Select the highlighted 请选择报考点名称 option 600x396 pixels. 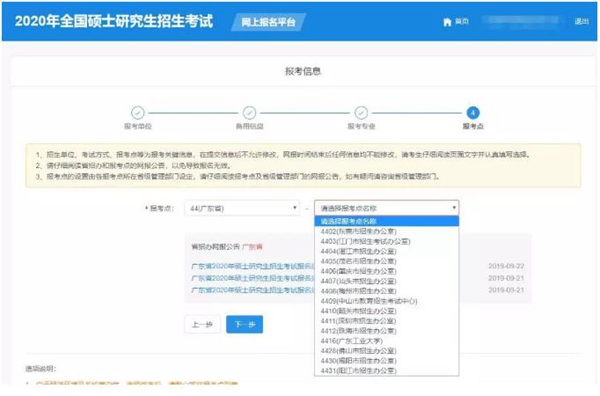click(x=386, y=221)
